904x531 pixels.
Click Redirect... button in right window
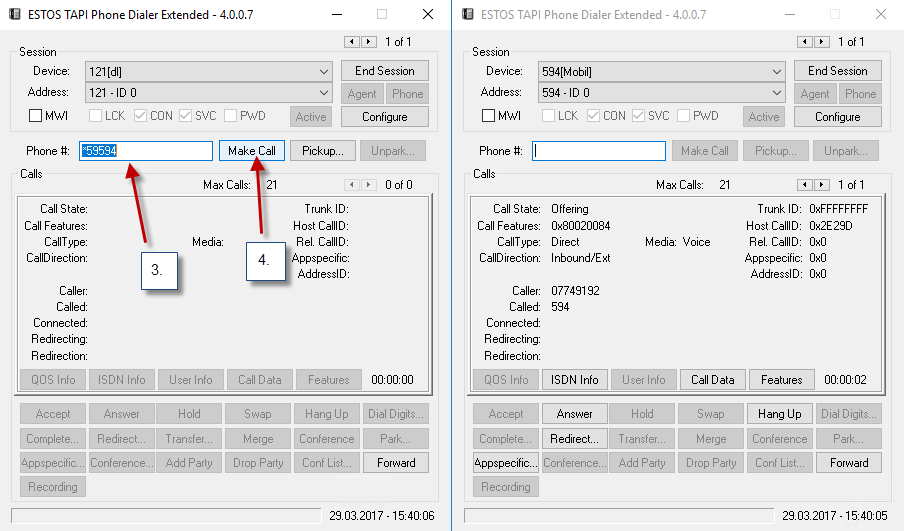point(574,439)
